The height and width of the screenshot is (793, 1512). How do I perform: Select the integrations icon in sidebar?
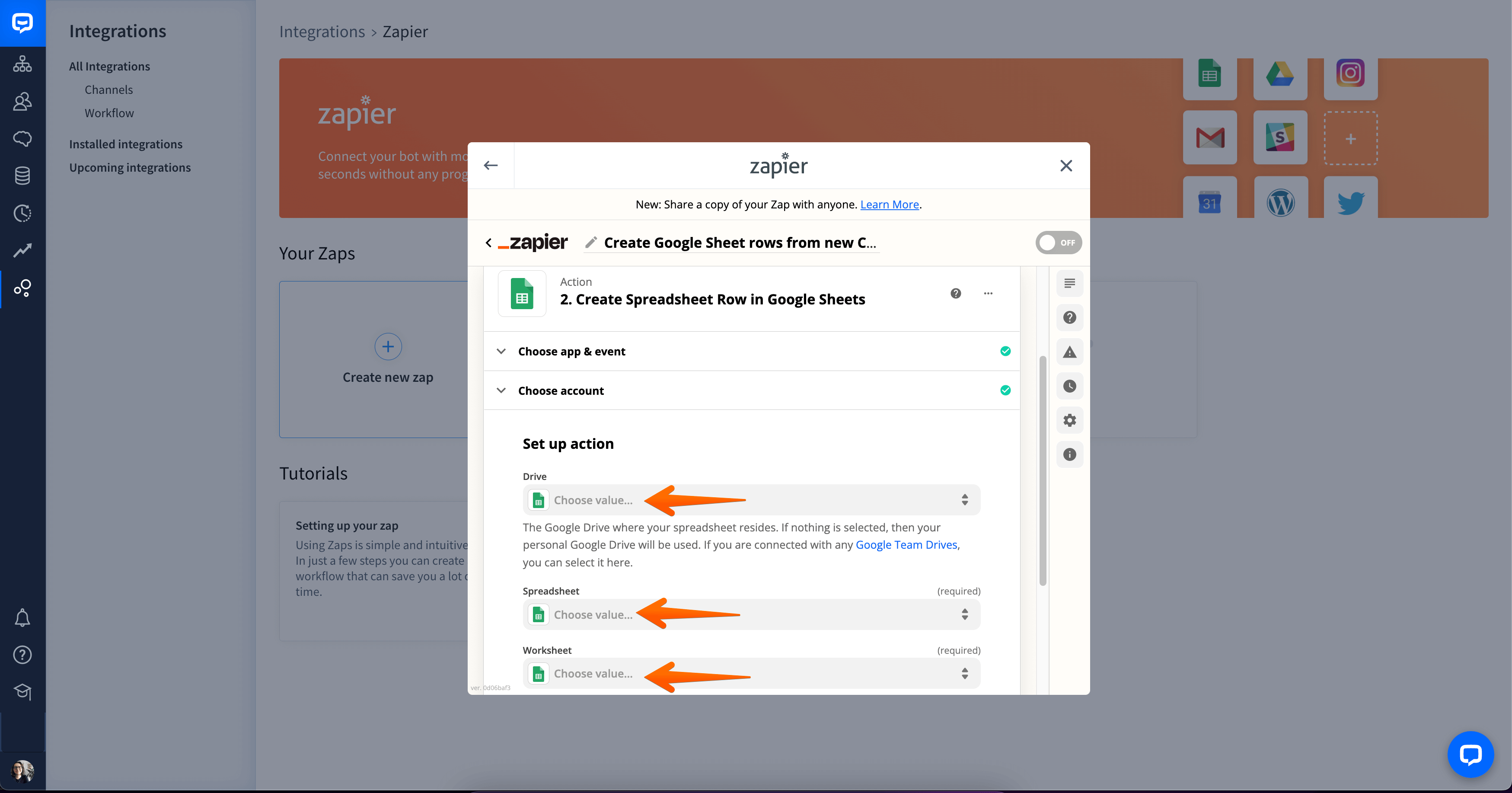(x=22, y=288)
